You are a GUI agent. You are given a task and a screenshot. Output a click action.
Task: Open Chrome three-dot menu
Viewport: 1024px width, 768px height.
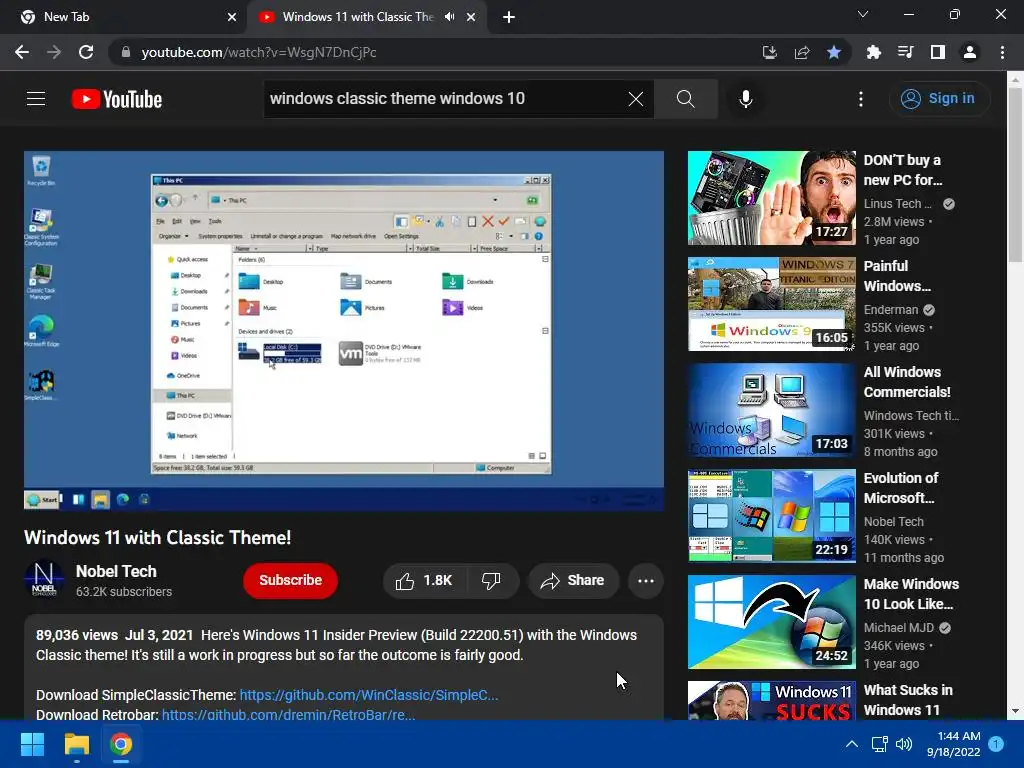[x=1002, y=52]
